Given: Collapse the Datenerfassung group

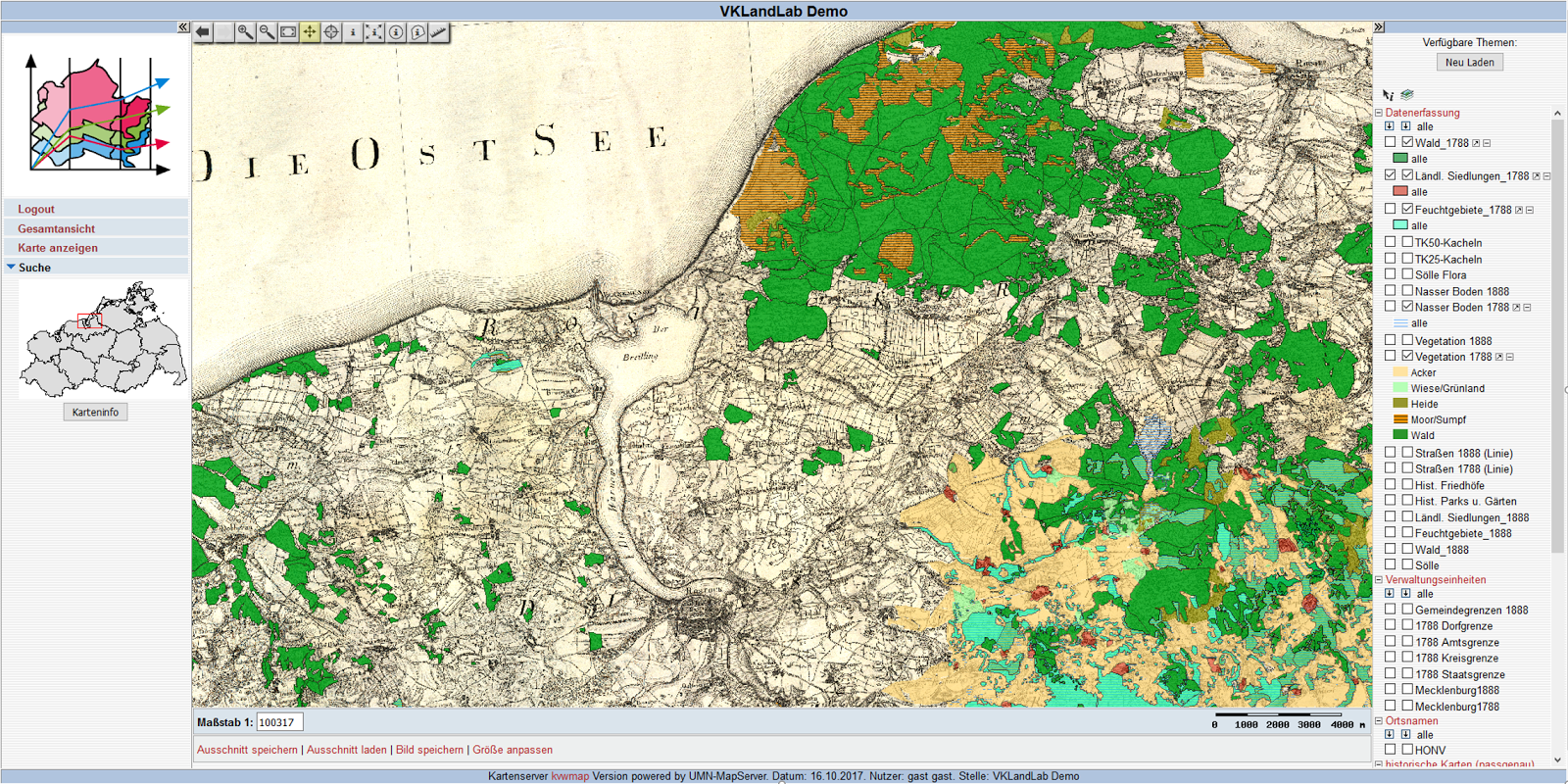Looking at the screenshot, I should 1379,113.
